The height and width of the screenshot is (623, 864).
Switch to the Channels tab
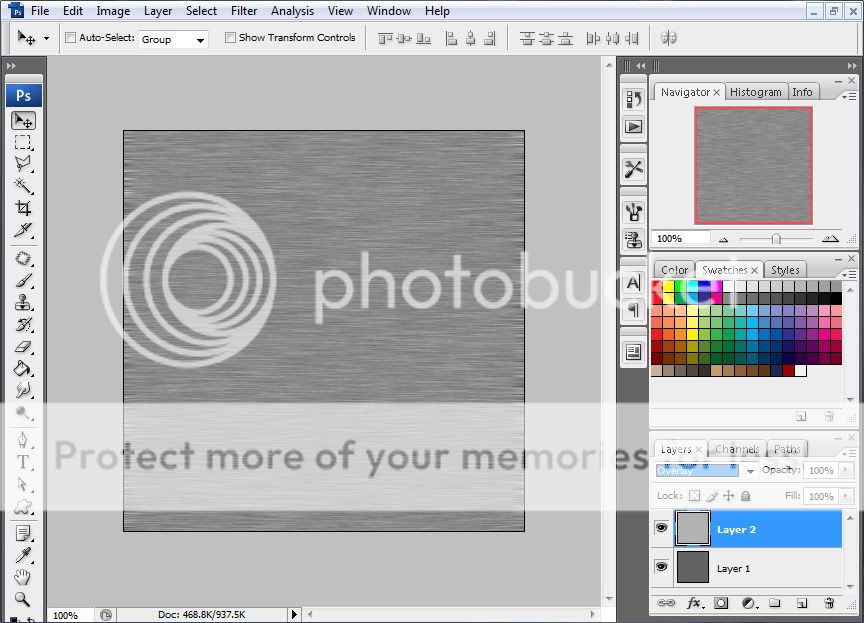(x=737, y=449)
